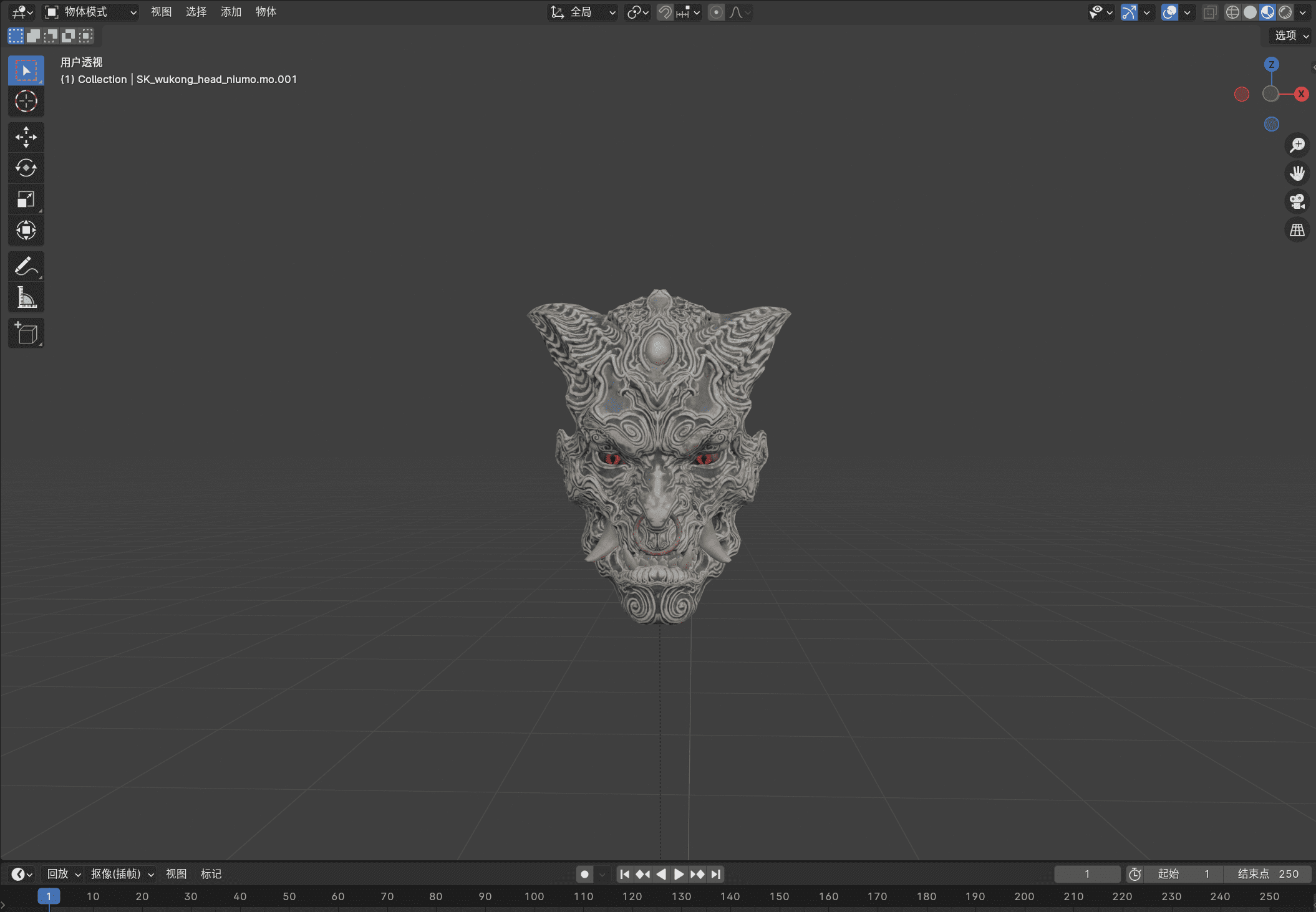Open the 回放 playback dropdown

[63, 874]
